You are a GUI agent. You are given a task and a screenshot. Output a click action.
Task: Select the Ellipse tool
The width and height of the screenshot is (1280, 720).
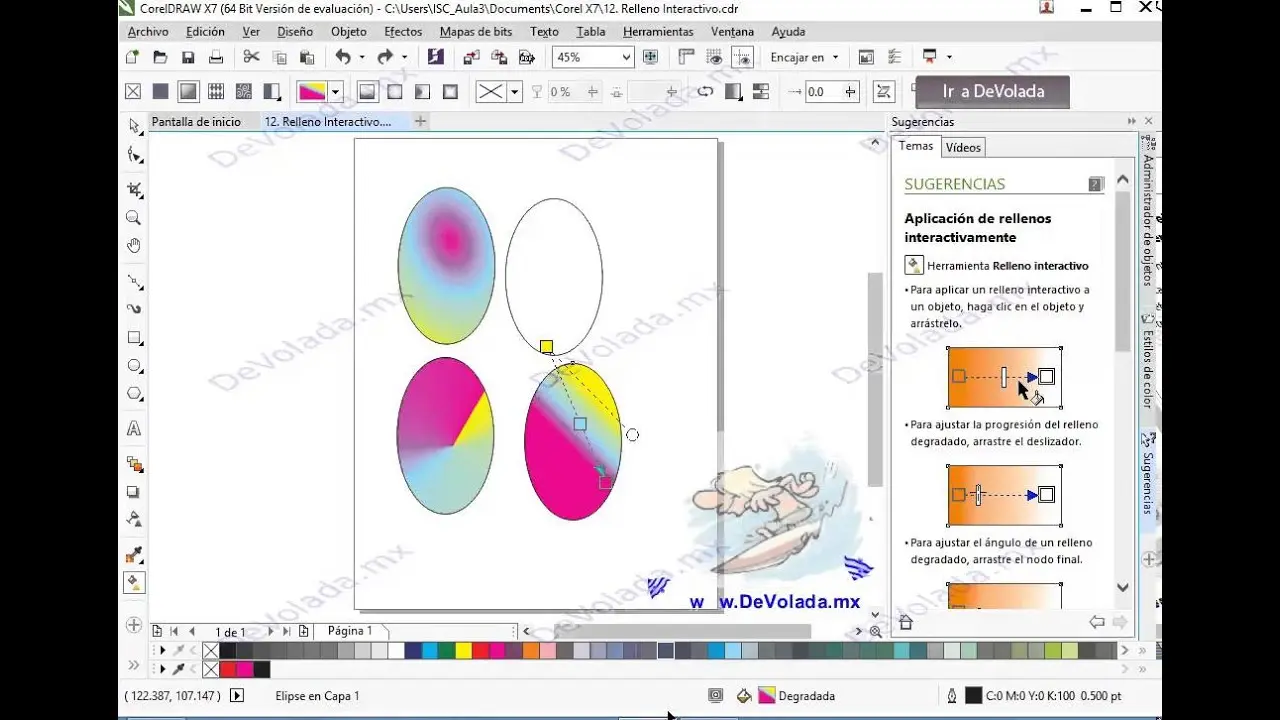coord(134,366)
